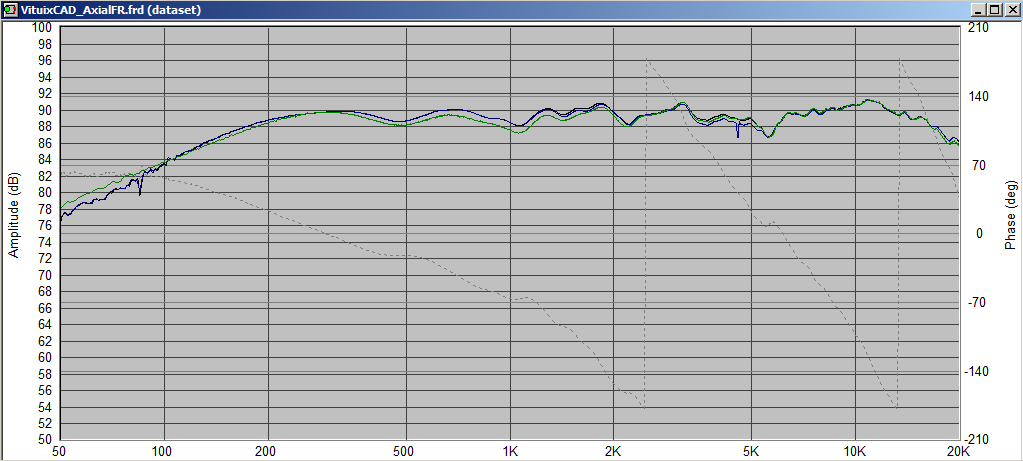Click the '72' amplitude axis value

click(x=44, y=259)
